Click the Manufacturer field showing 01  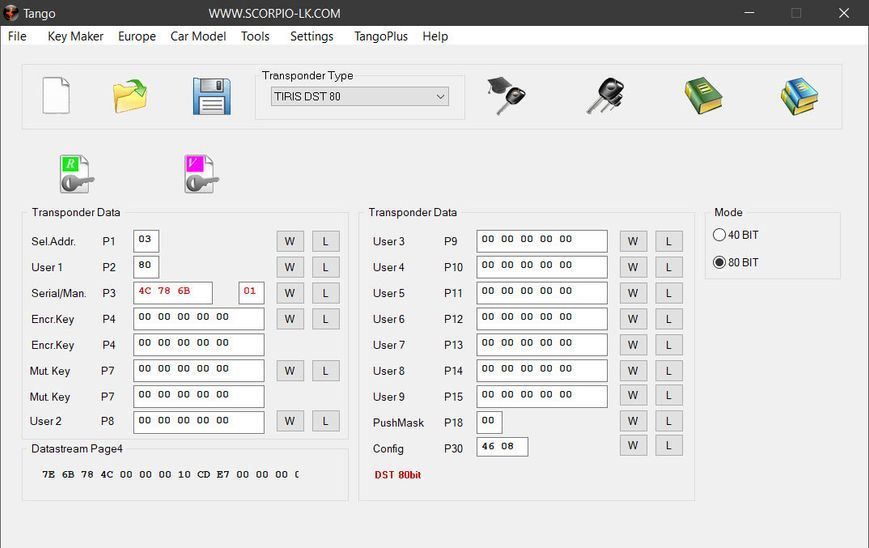click(x=251, y=293)
